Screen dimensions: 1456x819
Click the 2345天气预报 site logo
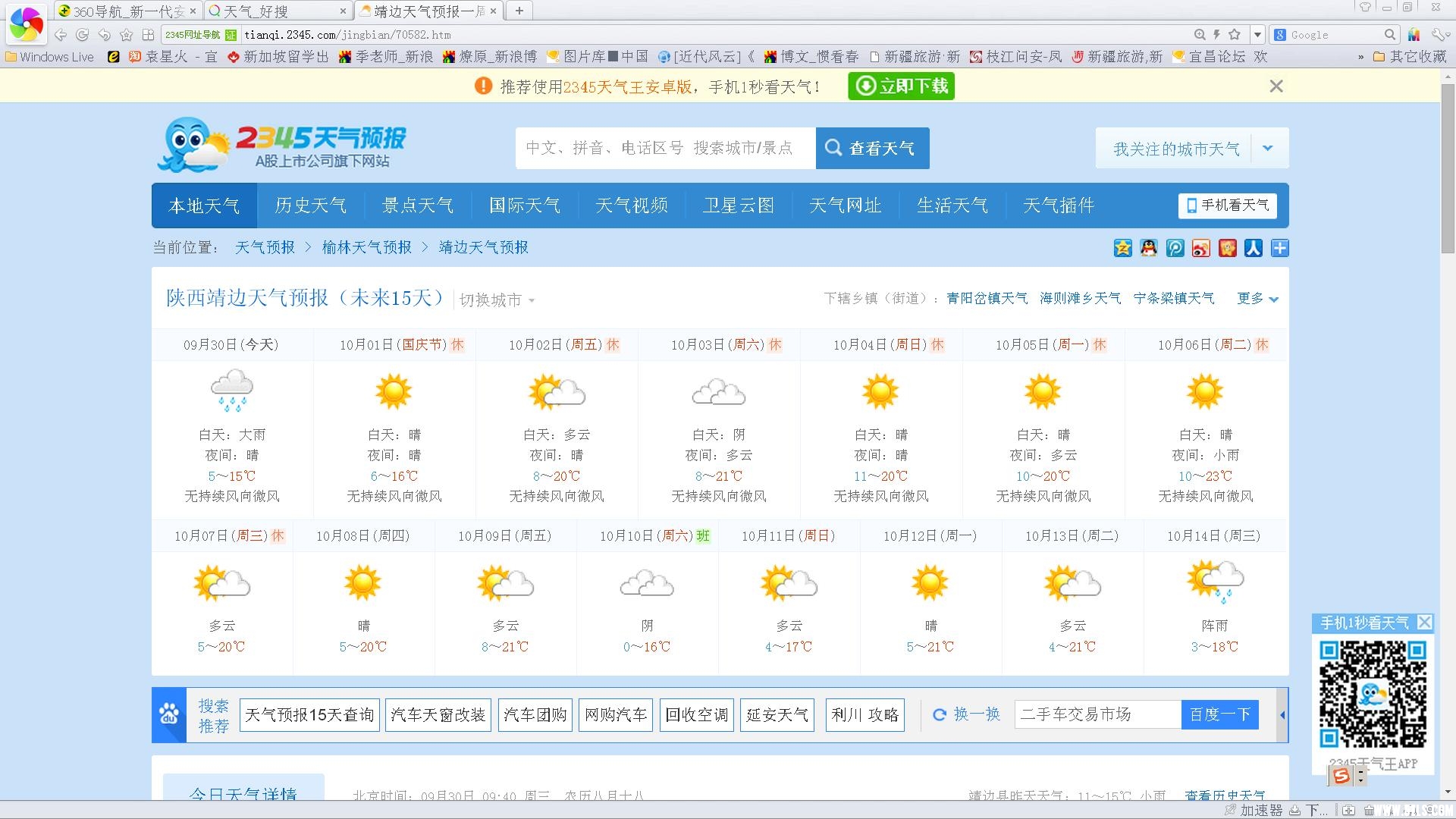pos(282,144)
